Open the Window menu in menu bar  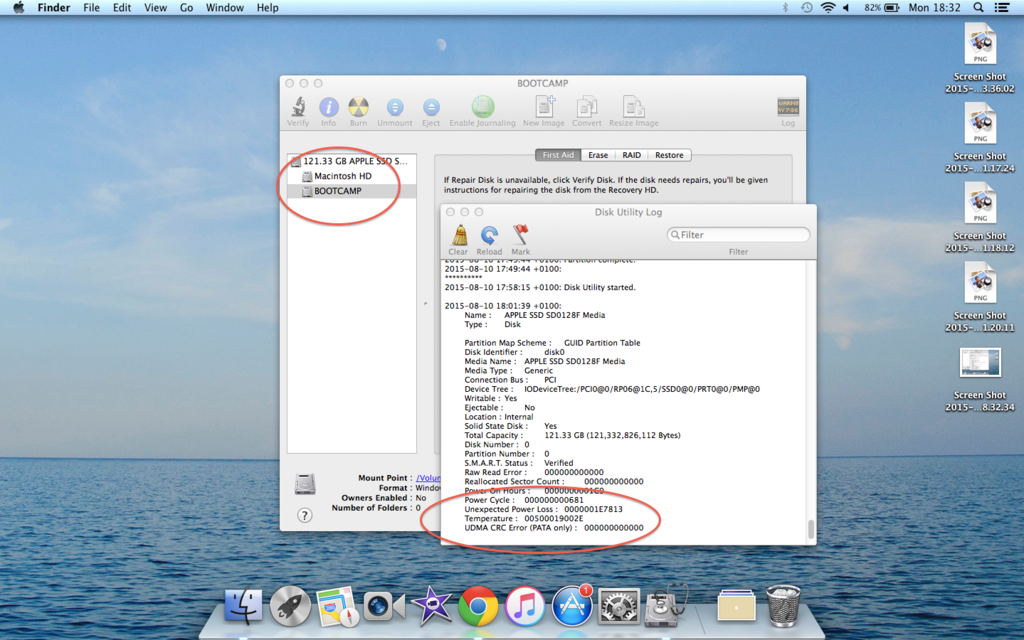(x=224, y=8)
